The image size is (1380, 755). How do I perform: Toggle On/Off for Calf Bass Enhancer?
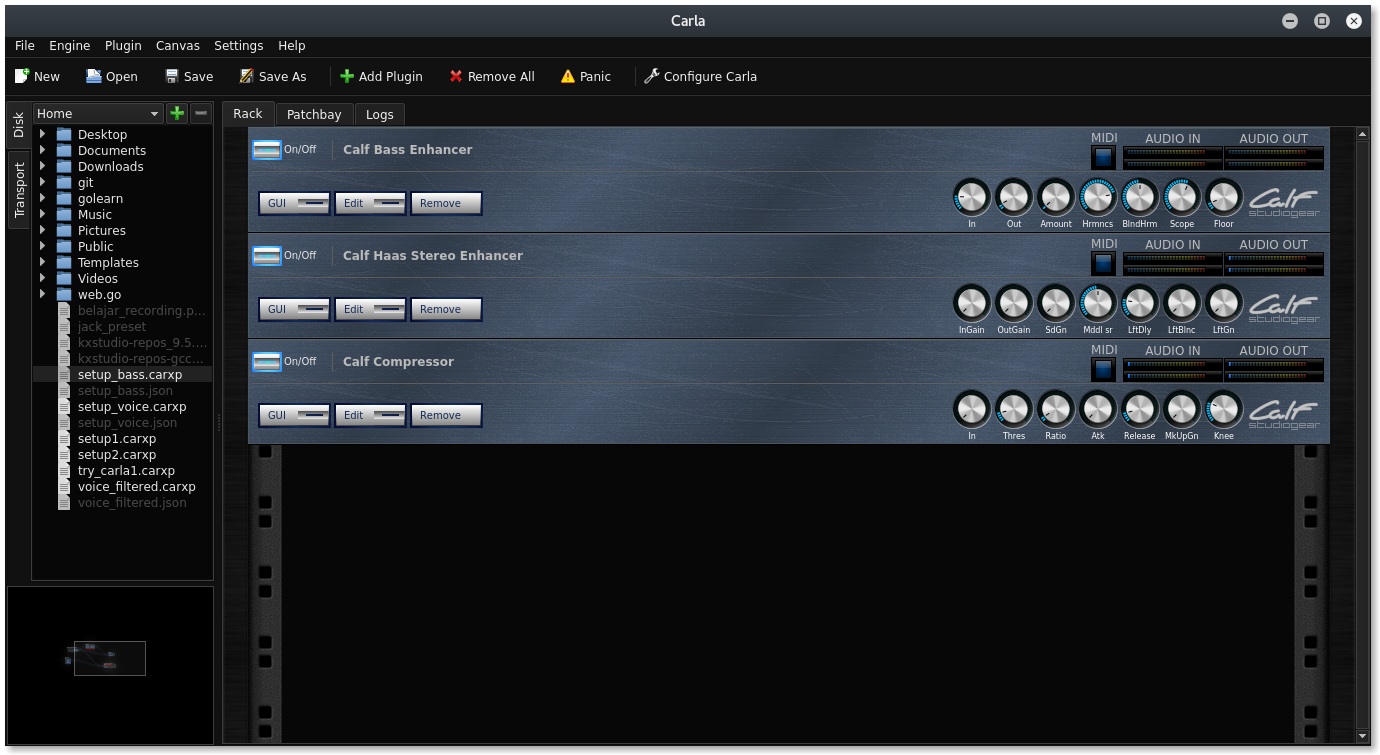click(267, 149)
